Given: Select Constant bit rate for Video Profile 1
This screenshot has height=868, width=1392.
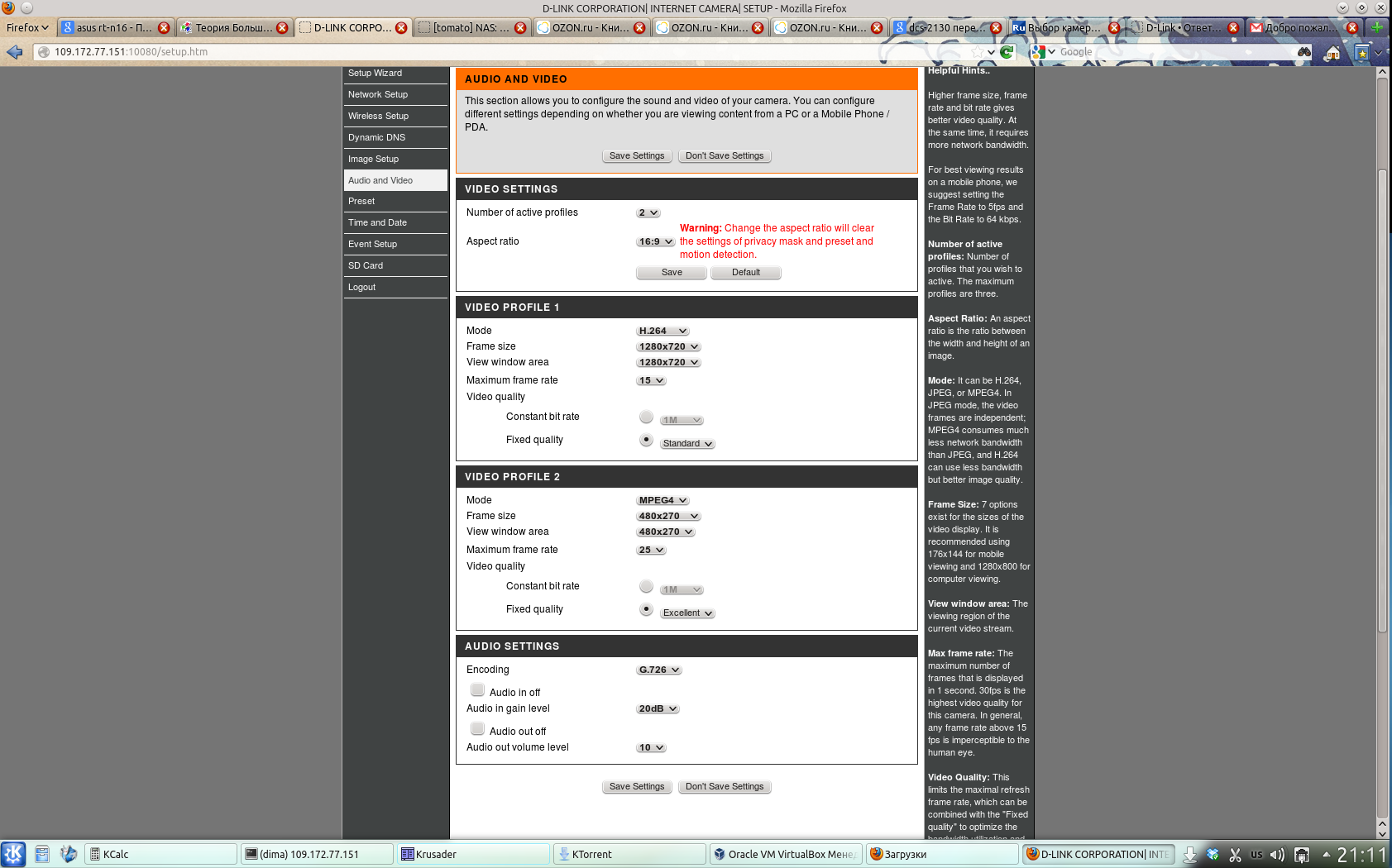Looking at the screenshot, I should pos(647,417).
